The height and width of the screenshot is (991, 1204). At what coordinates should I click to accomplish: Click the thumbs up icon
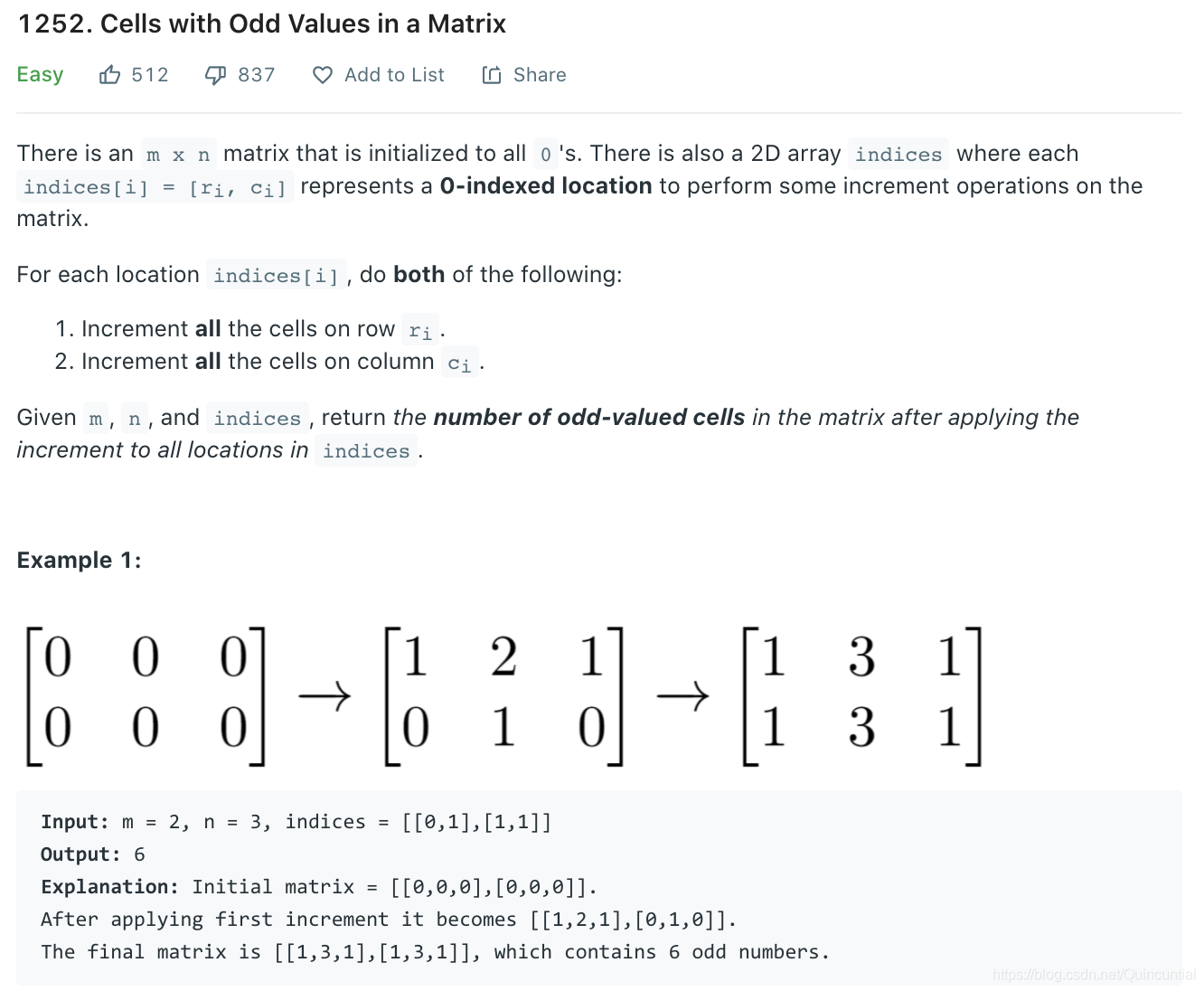[x=108, y=74]
